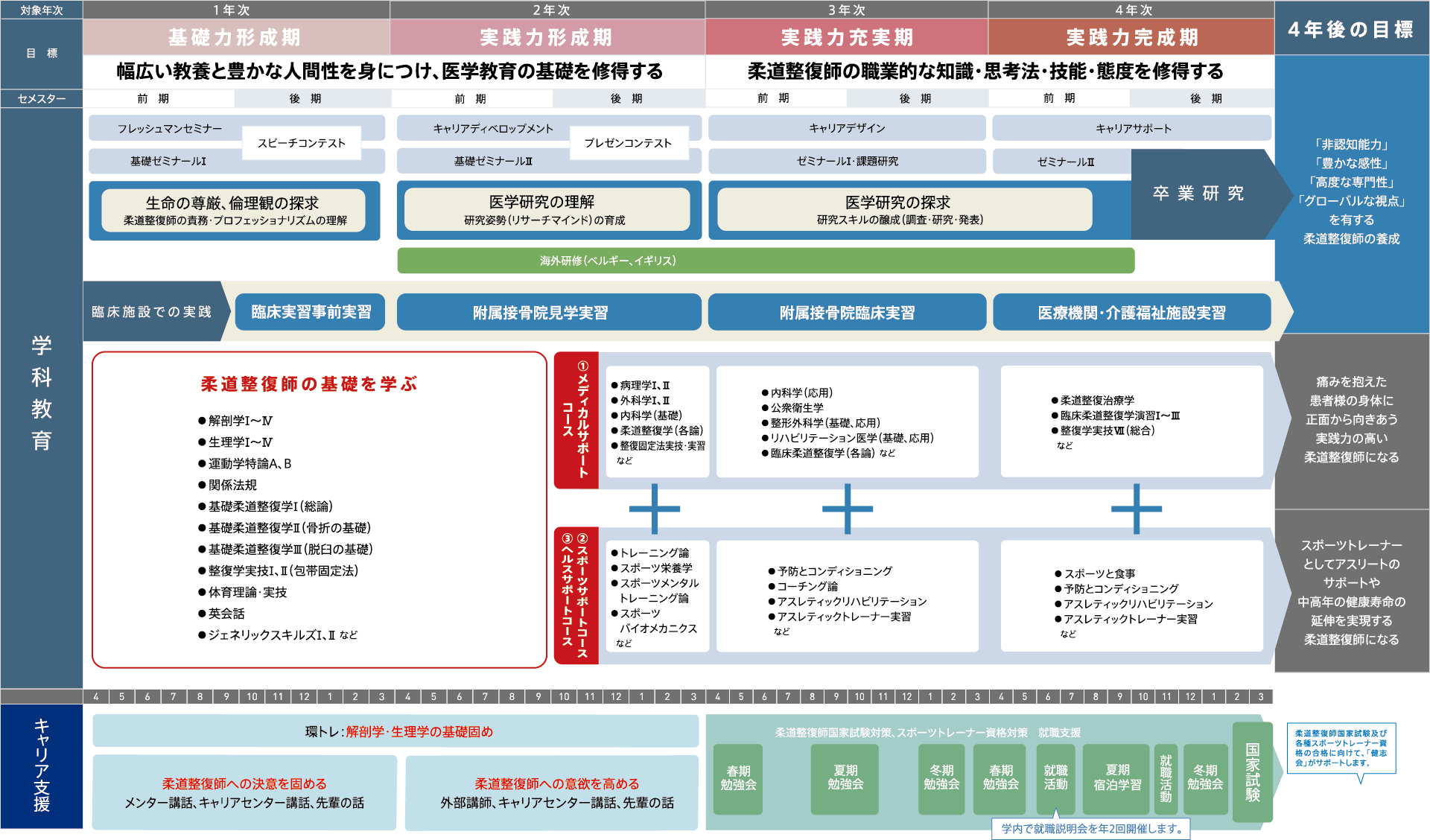
Task: Click the 実践力完成期 header
Action: [x=1131, y=37]
